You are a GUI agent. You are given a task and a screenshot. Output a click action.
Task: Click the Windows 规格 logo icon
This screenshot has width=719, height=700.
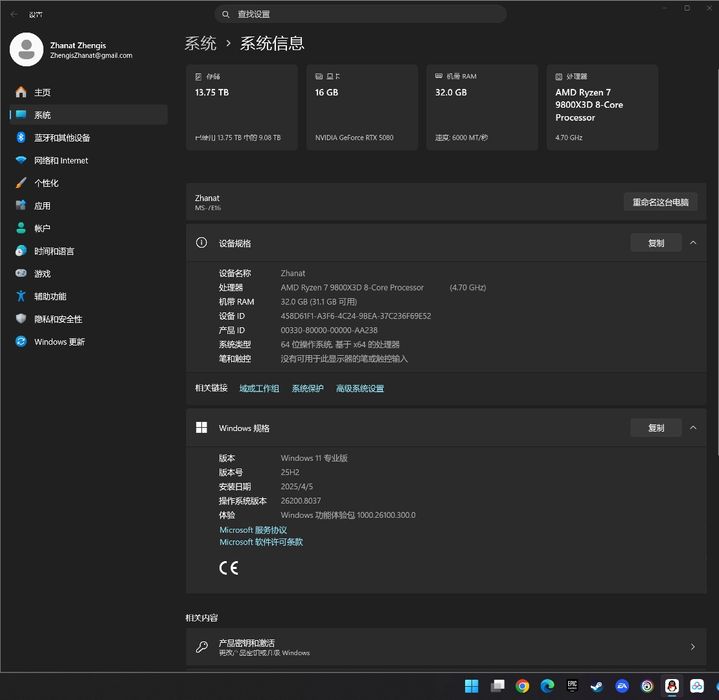point(201,428)
